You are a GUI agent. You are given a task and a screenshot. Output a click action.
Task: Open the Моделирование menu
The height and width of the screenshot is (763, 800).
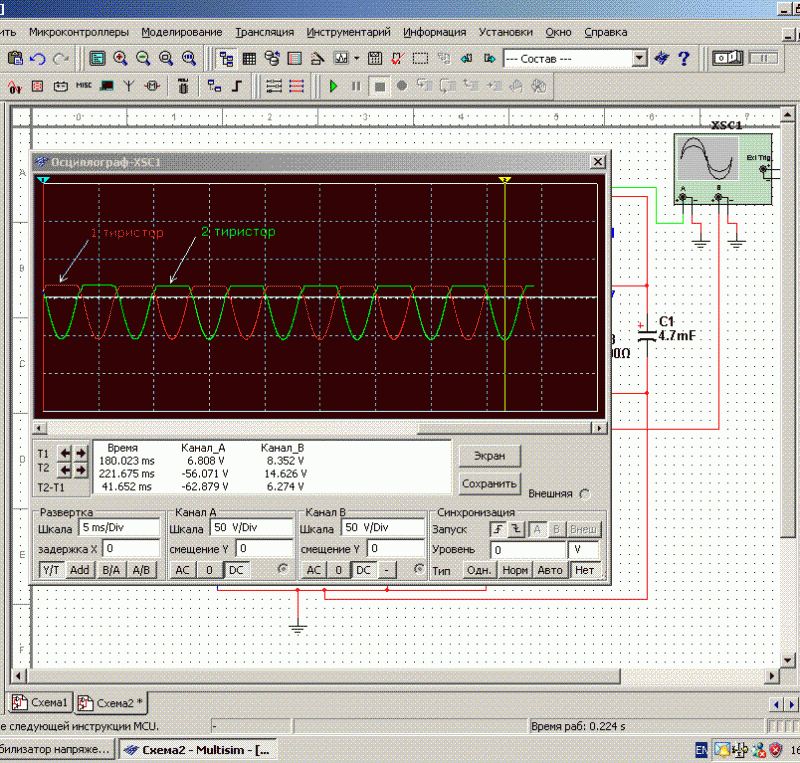tap(182, 32)
